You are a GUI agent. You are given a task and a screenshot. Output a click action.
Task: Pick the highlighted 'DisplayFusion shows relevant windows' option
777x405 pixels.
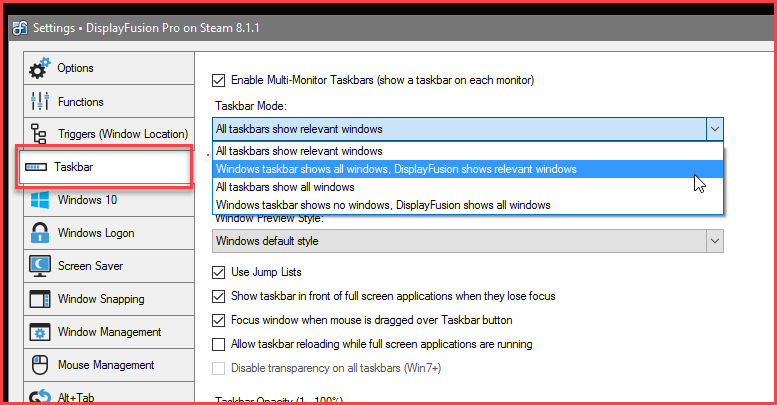click(396, 169)
